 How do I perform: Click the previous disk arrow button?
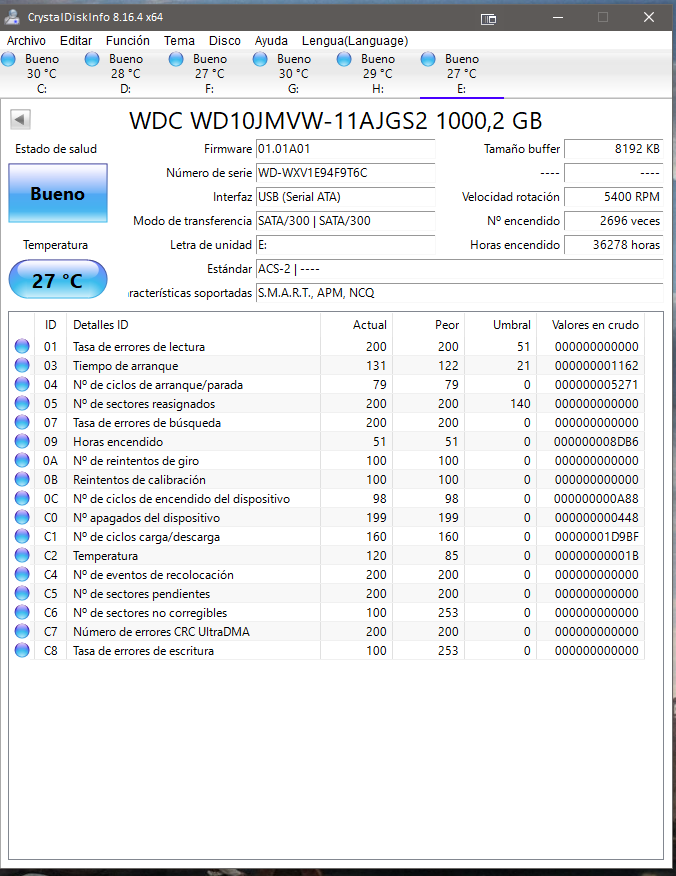[20, 119]
